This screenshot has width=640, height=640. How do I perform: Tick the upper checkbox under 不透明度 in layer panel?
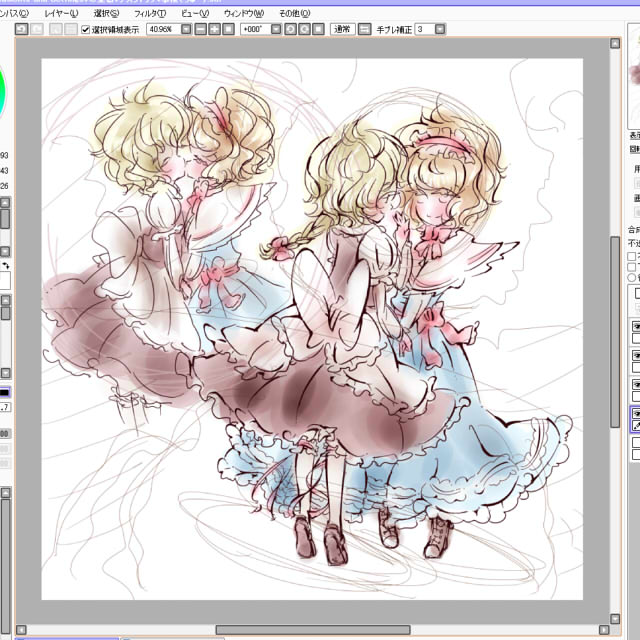point(631,256)
